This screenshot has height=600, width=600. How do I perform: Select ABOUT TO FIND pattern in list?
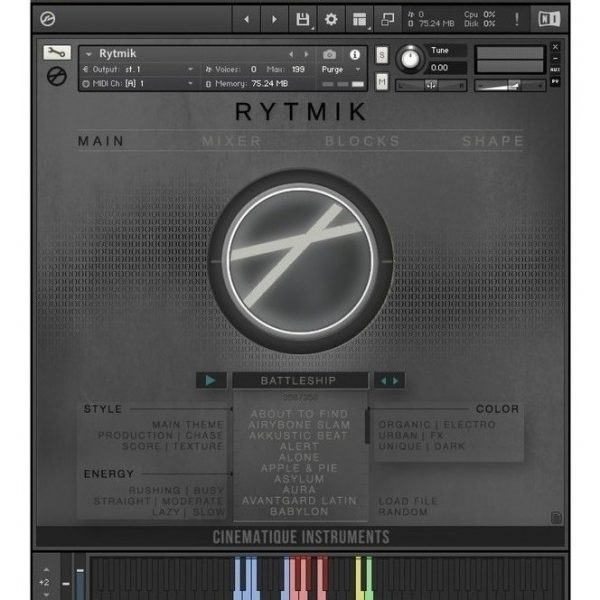click(299, 414)
